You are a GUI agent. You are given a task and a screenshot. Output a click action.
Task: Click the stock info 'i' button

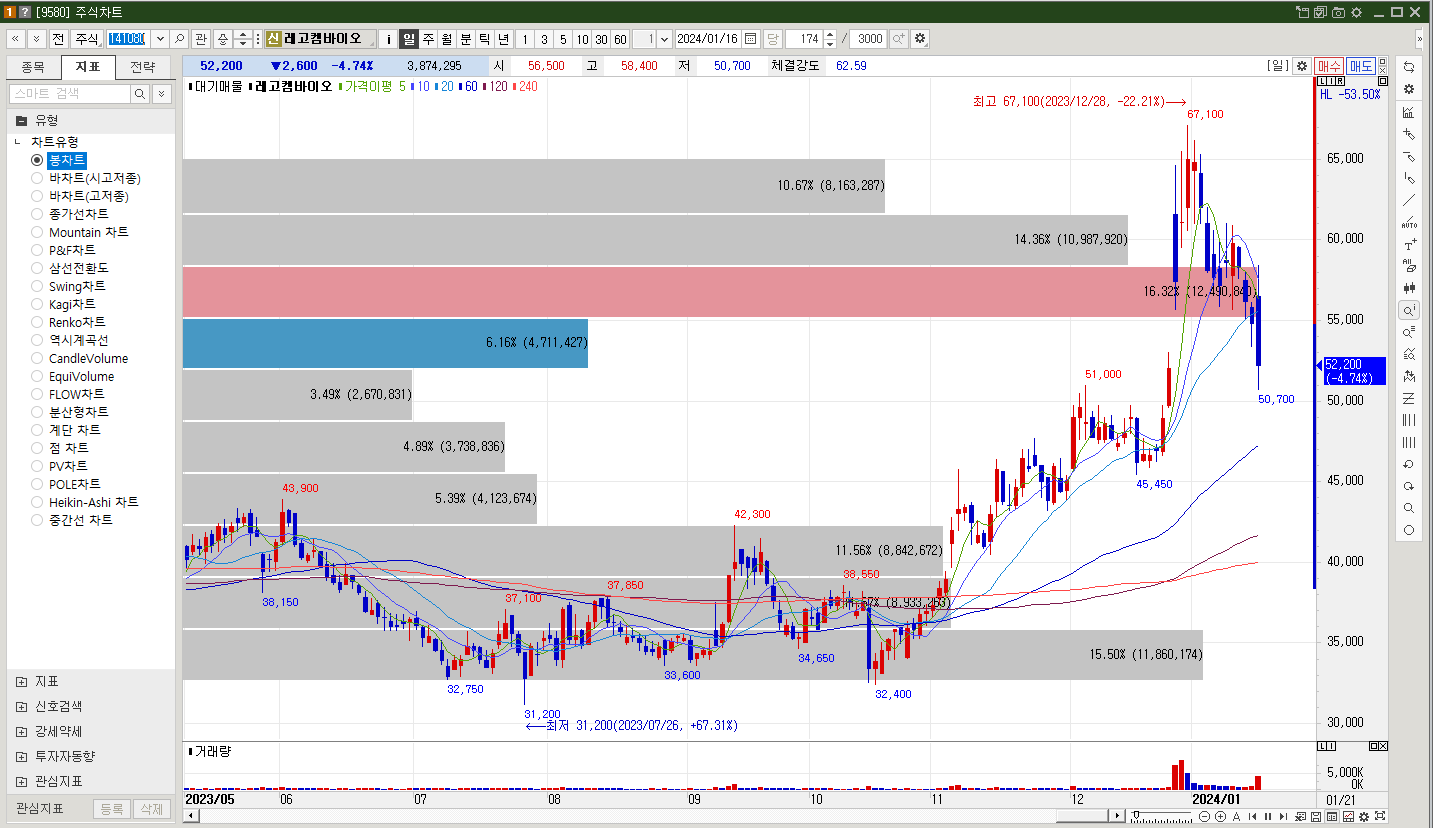(389, 39)
